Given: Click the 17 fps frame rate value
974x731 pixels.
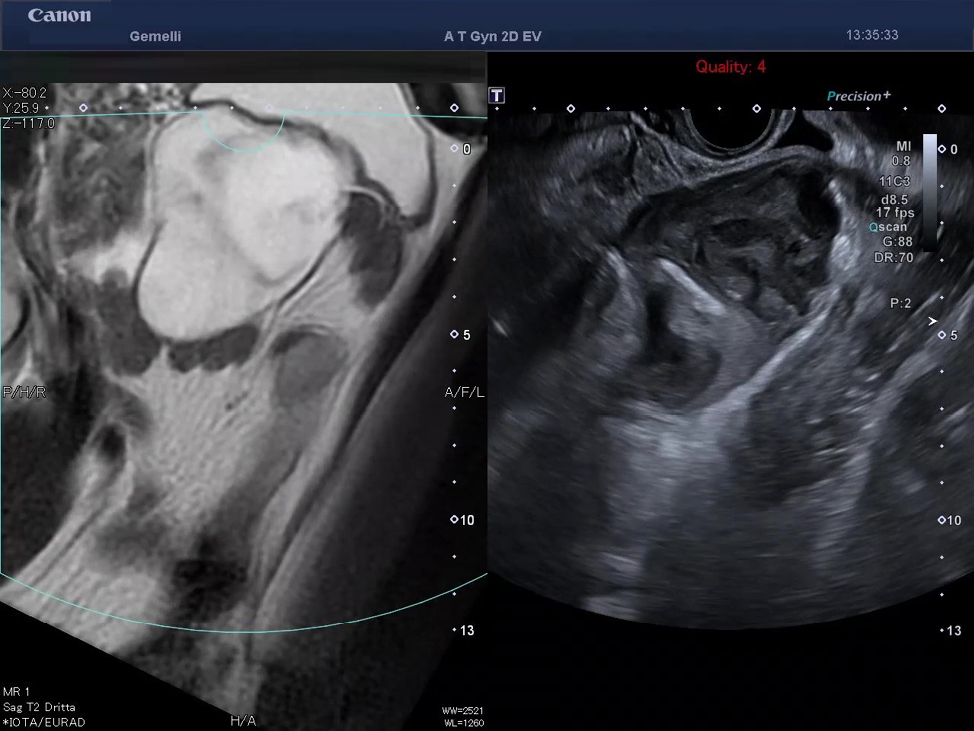Looking at the screenshot, I should coord(894,212).
